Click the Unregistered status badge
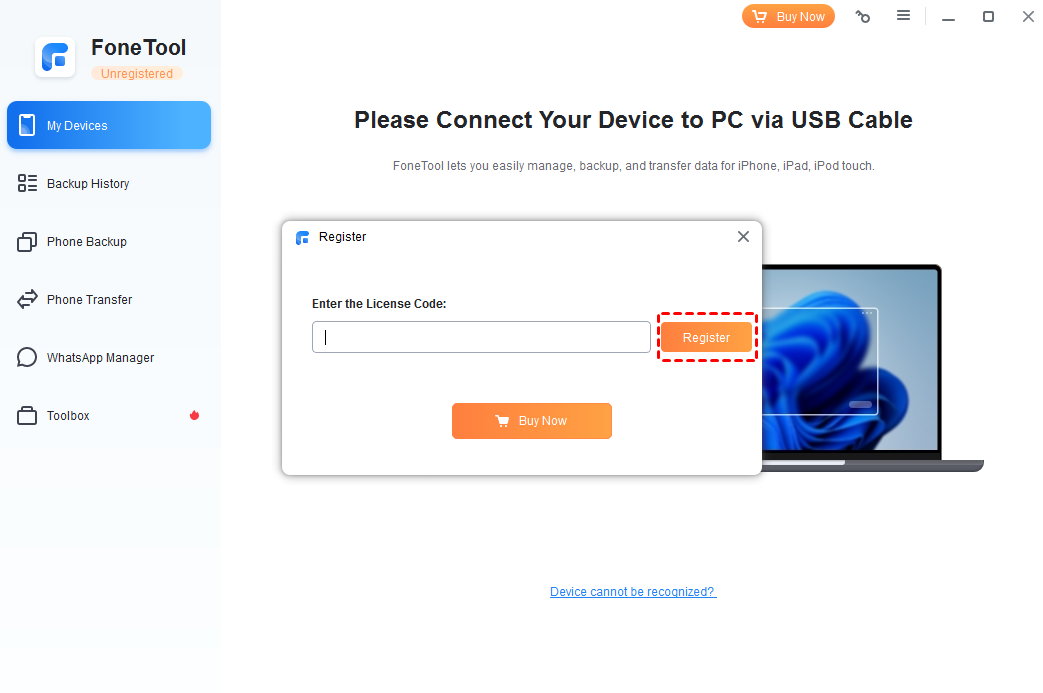The width and height of the screenshot is (1043, 693). pos(137,74)
